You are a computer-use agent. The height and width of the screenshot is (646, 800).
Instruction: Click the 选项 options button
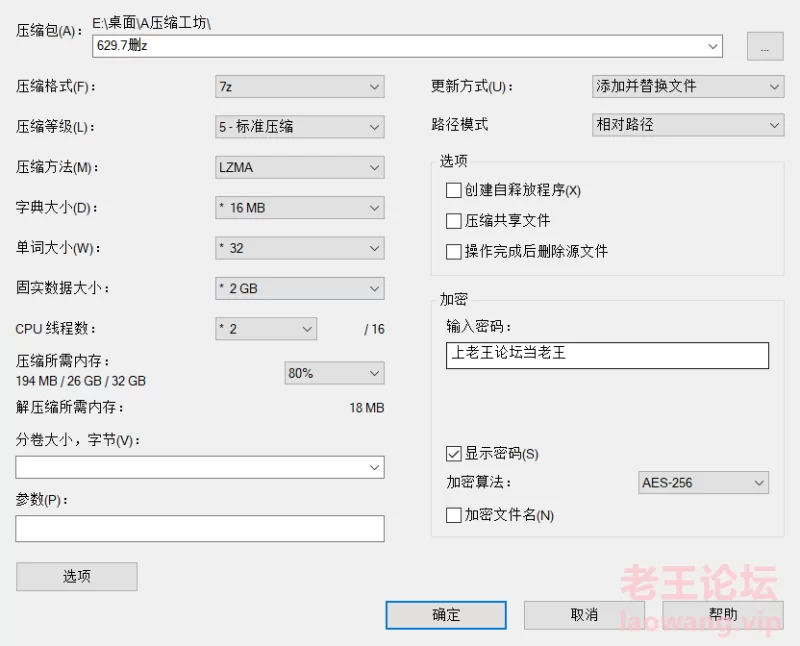77,577
